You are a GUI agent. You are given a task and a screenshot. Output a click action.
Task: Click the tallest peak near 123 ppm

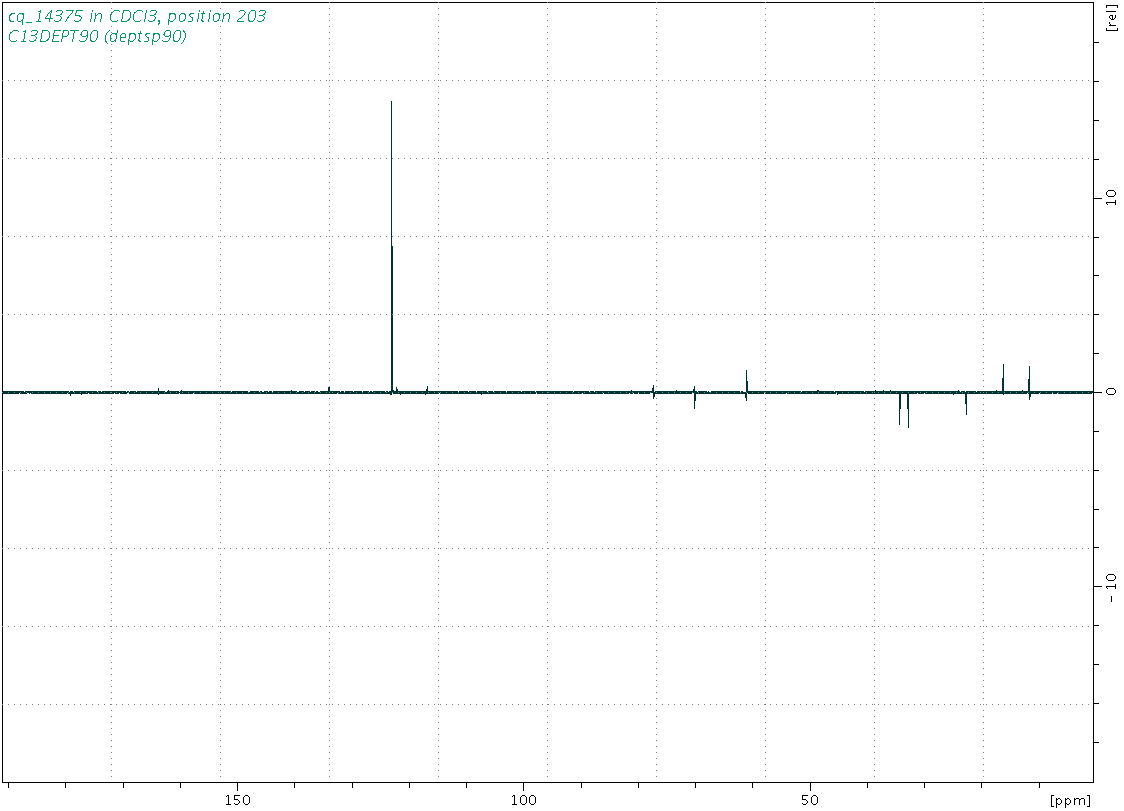(391, 246)
